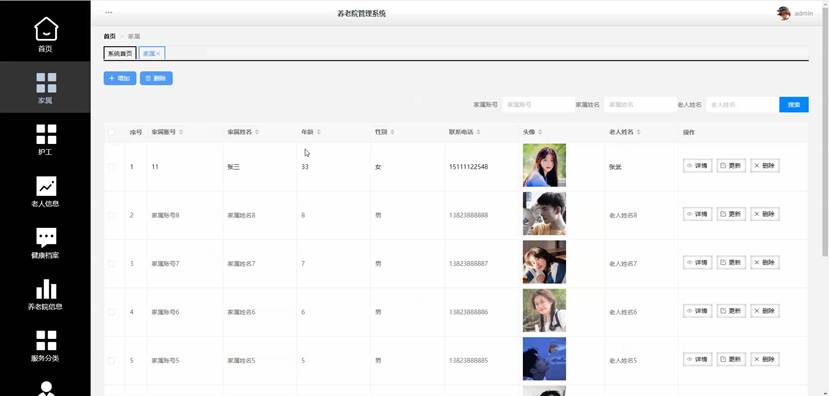This screenshot has height=396, width=829.
Task: Click 更新 edit button for 家属姓名8 row
Action: point(731,214)
